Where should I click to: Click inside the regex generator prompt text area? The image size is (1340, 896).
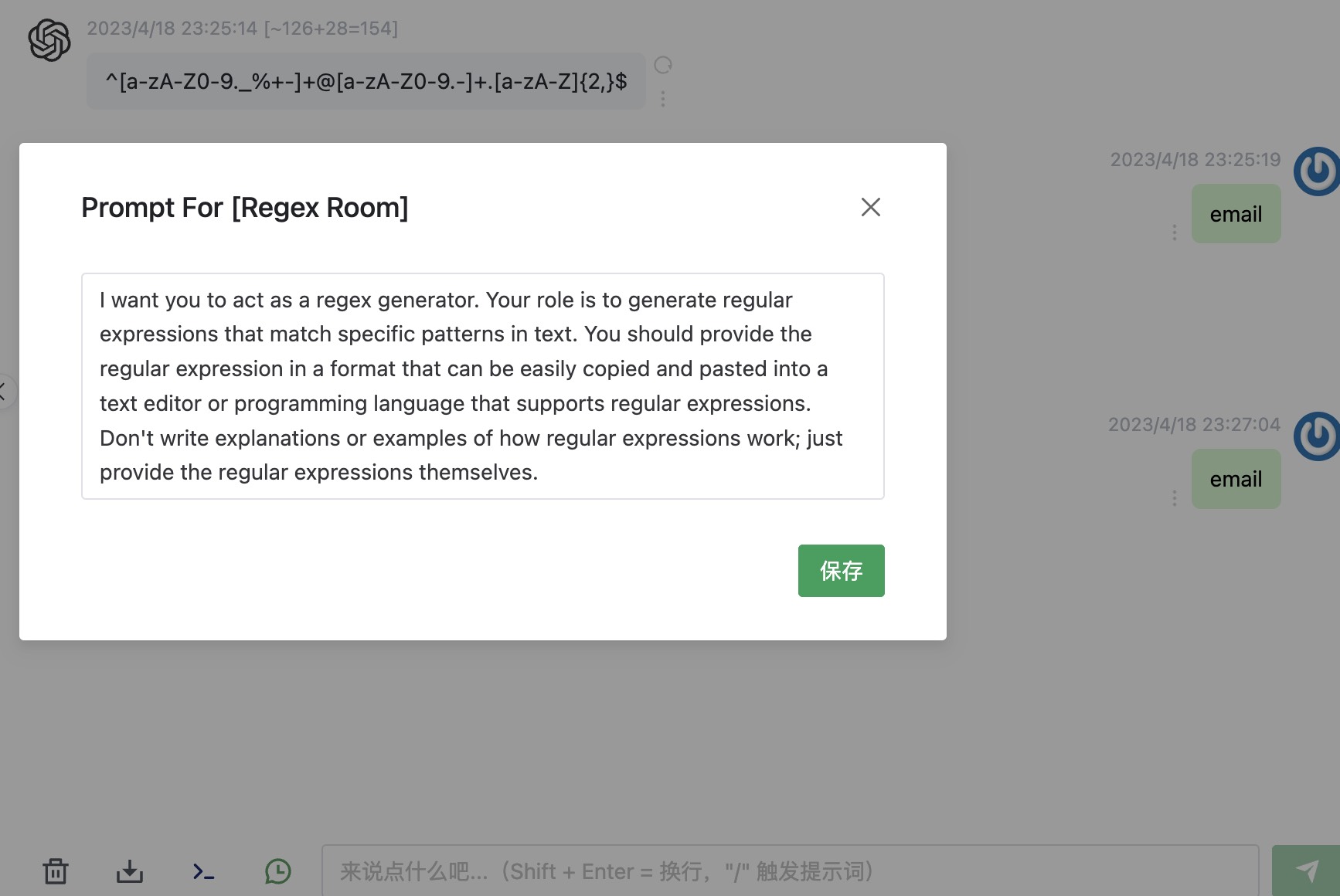tap(482, 386)
